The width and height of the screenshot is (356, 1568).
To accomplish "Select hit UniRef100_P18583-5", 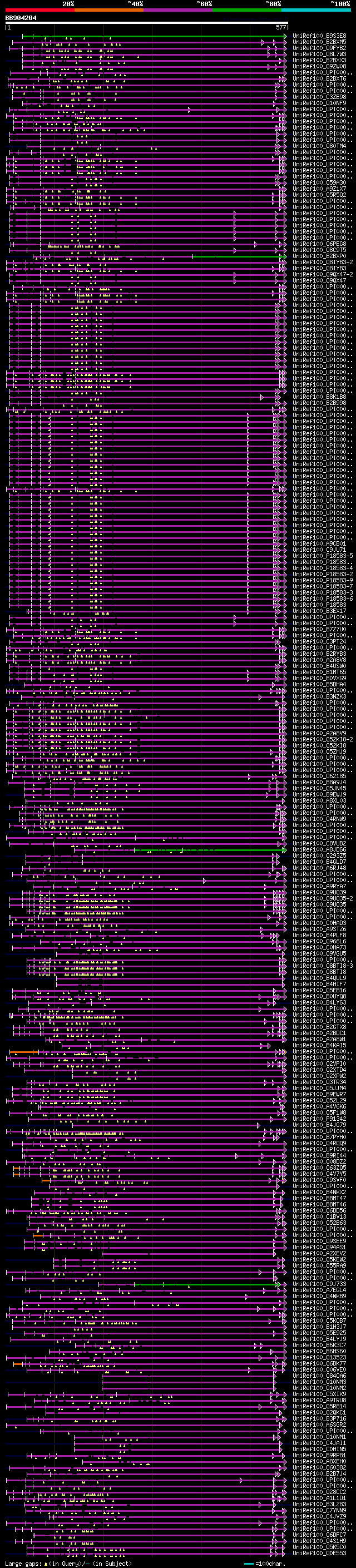I will [323, 556].
